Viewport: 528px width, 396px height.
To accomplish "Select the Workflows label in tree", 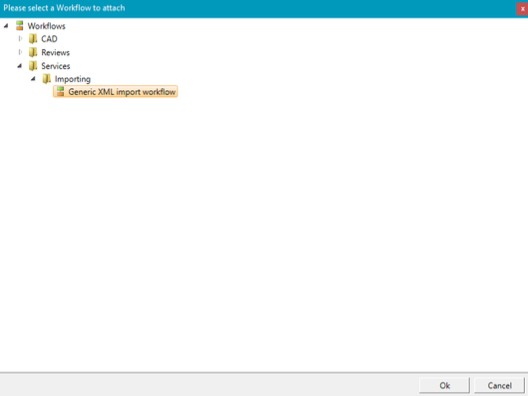I will click(x=46, y=26).
